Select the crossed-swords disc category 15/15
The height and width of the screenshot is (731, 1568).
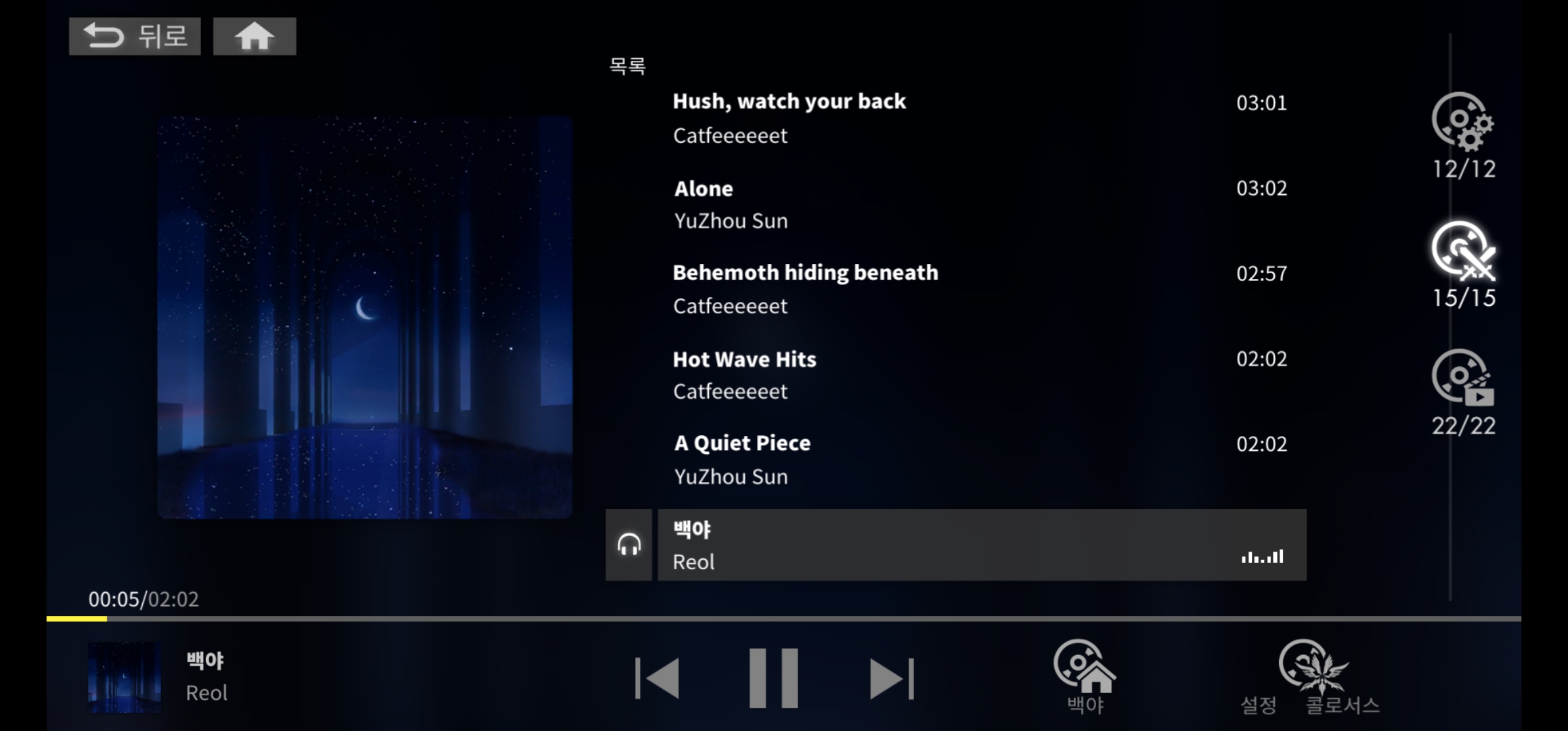(1463, 265)
